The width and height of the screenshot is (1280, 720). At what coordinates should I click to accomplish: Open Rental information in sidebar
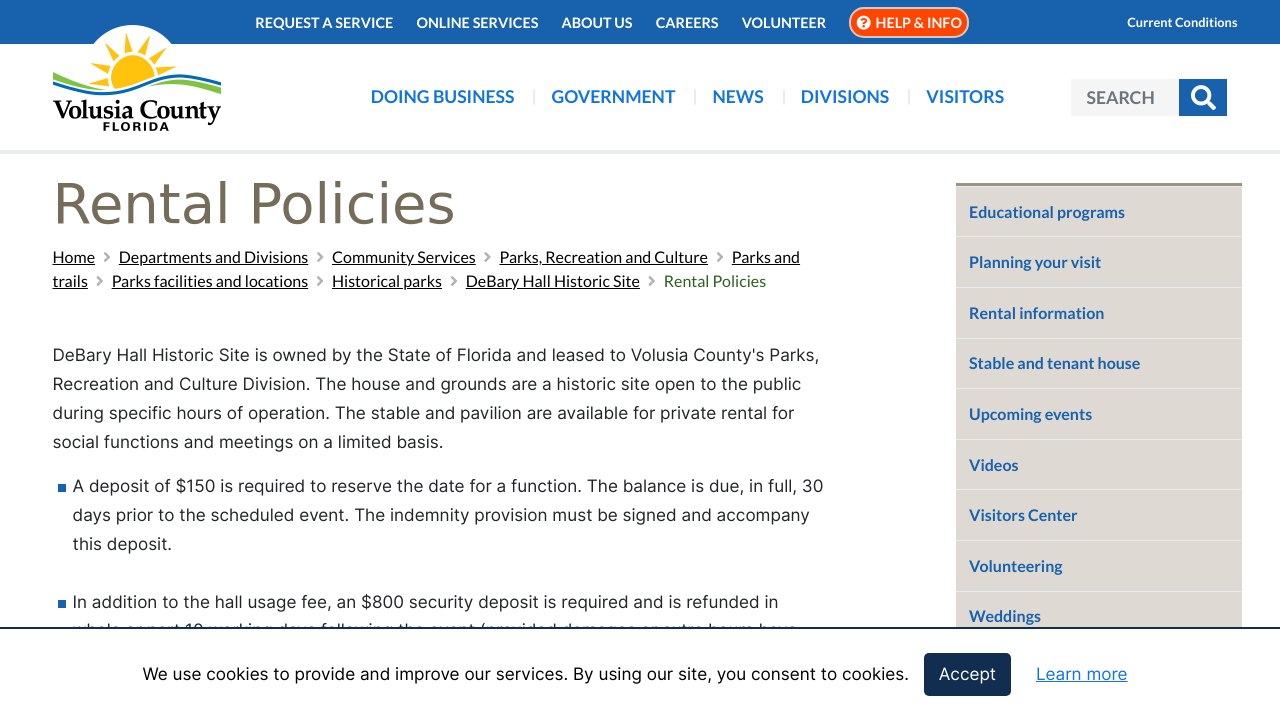(1099, 313)
